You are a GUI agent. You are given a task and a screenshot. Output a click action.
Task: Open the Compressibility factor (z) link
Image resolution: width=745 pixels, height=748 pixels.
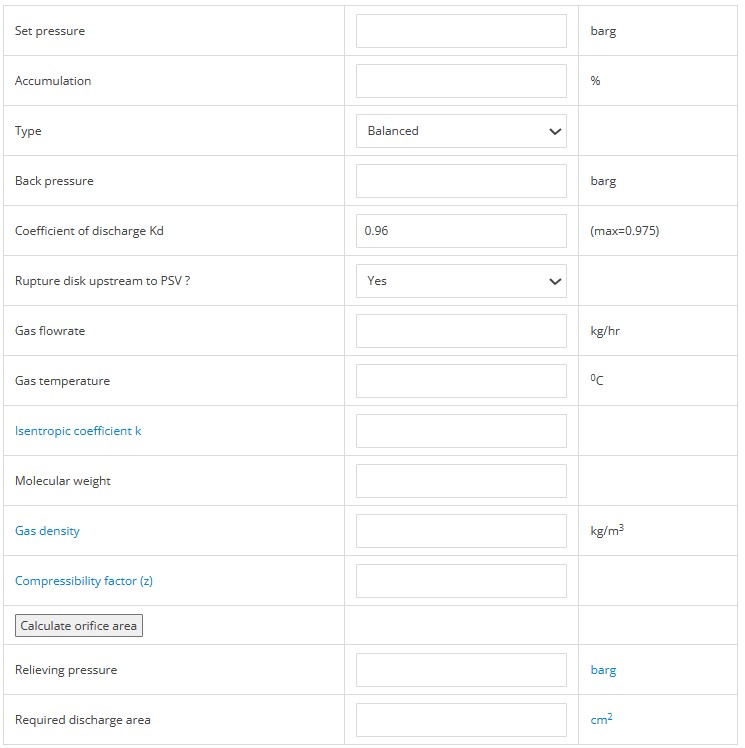[84, 581]
